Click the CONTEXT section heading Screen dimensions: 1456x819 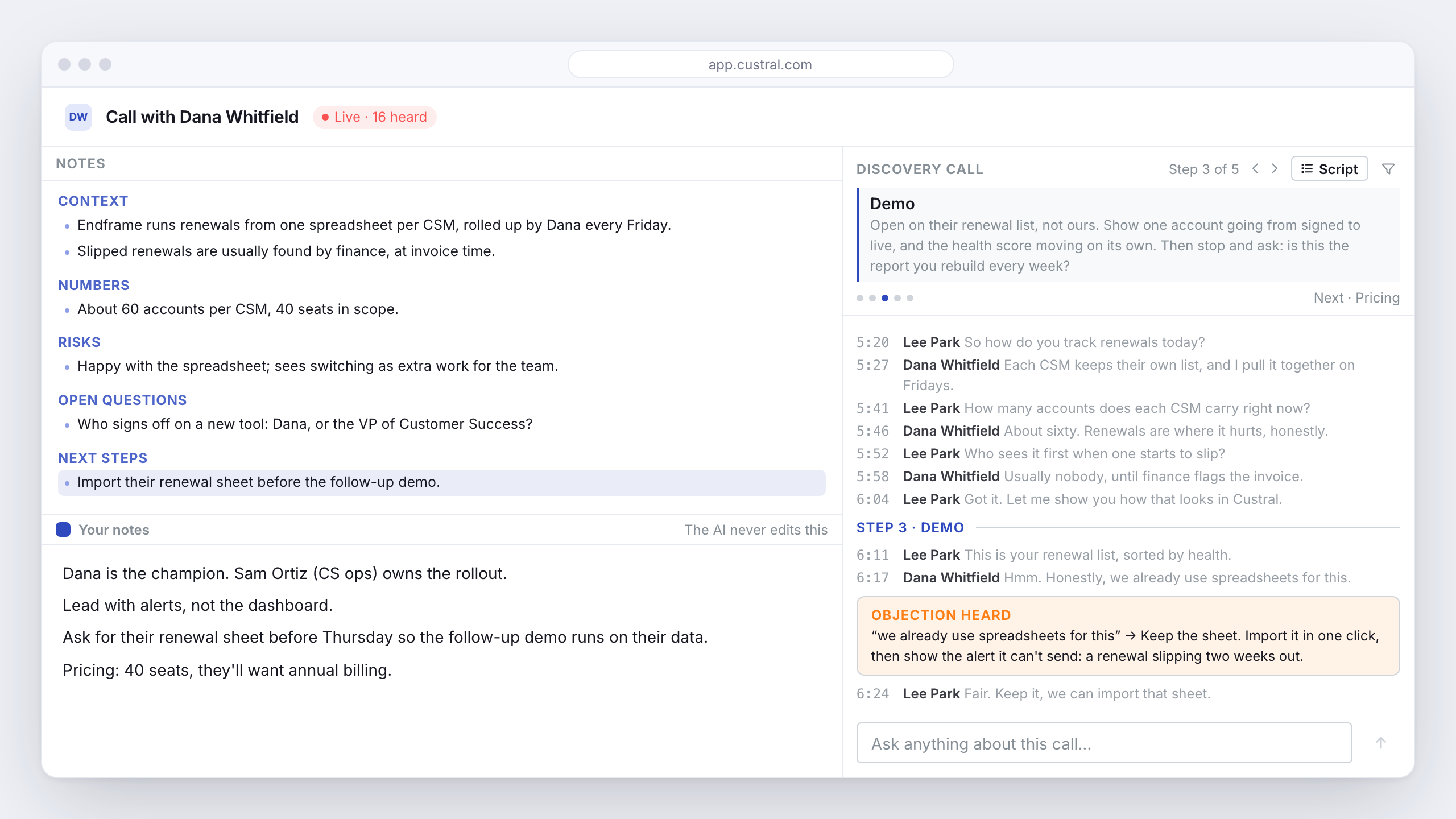[93, 201]
